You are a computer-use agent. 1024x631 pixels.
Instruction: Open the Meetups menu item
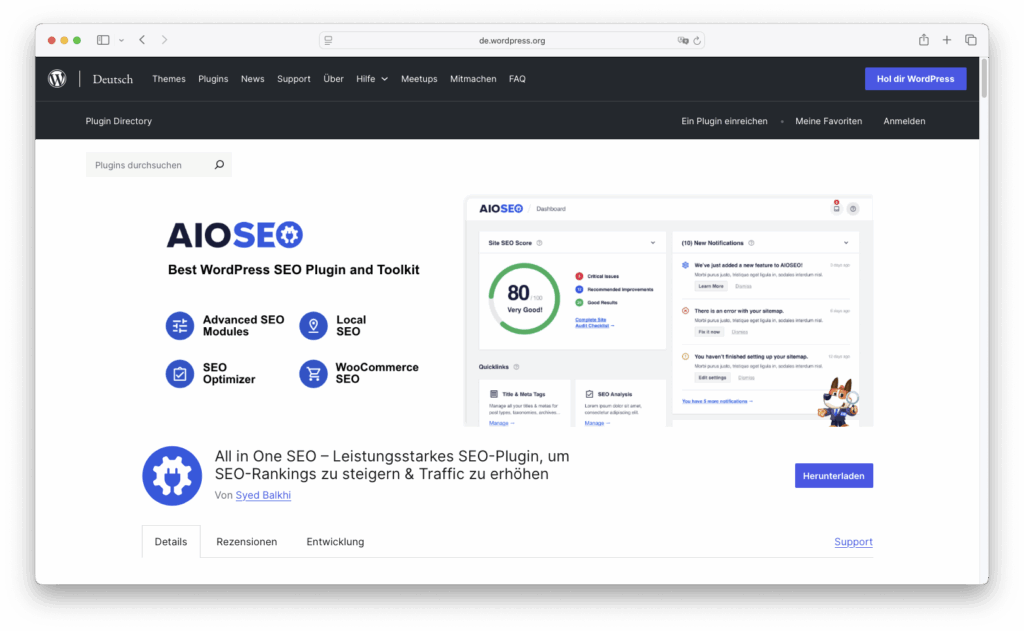[419, 78]
